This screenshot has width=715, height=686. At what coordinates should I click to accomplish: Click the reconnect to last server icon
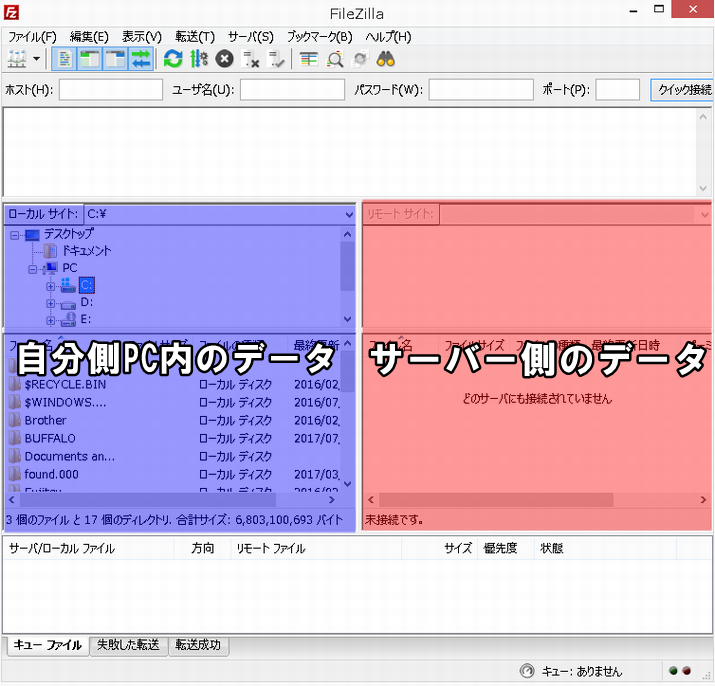coord(276,59)
